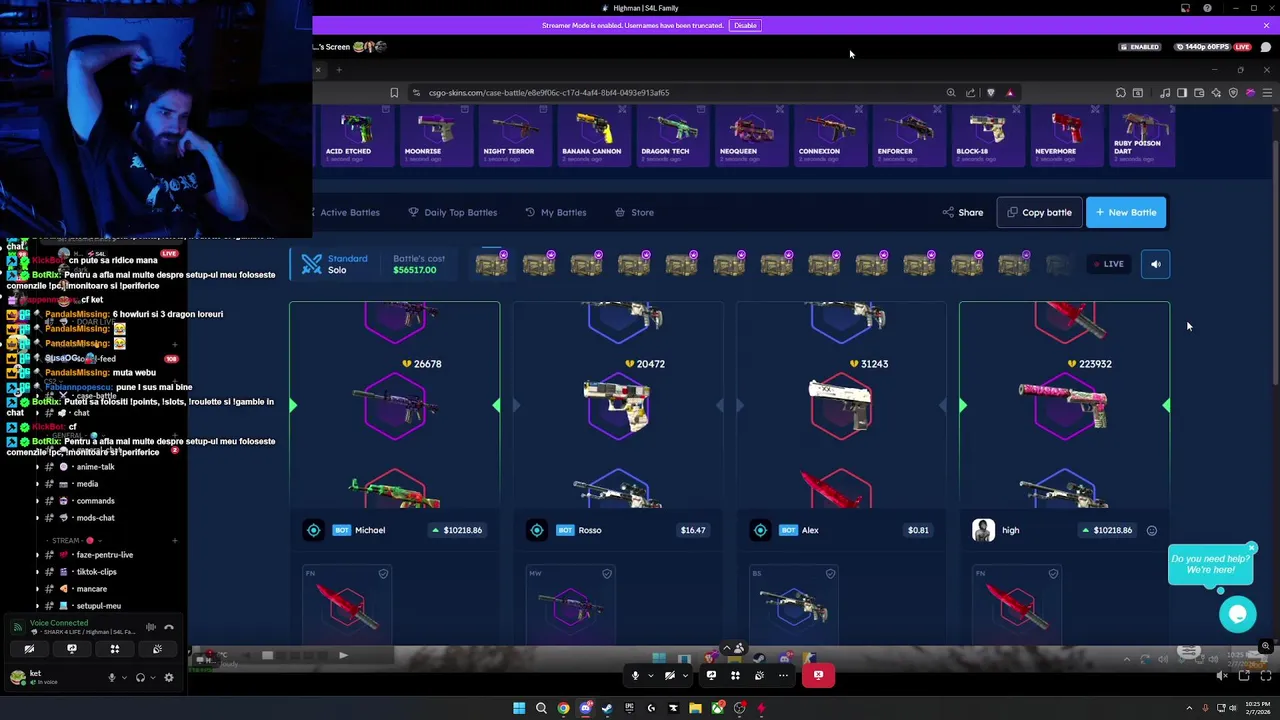Open the live support chat bubble
Image resolution: width=1280 pixels, height=720 pixels.
pos(1237,614)
